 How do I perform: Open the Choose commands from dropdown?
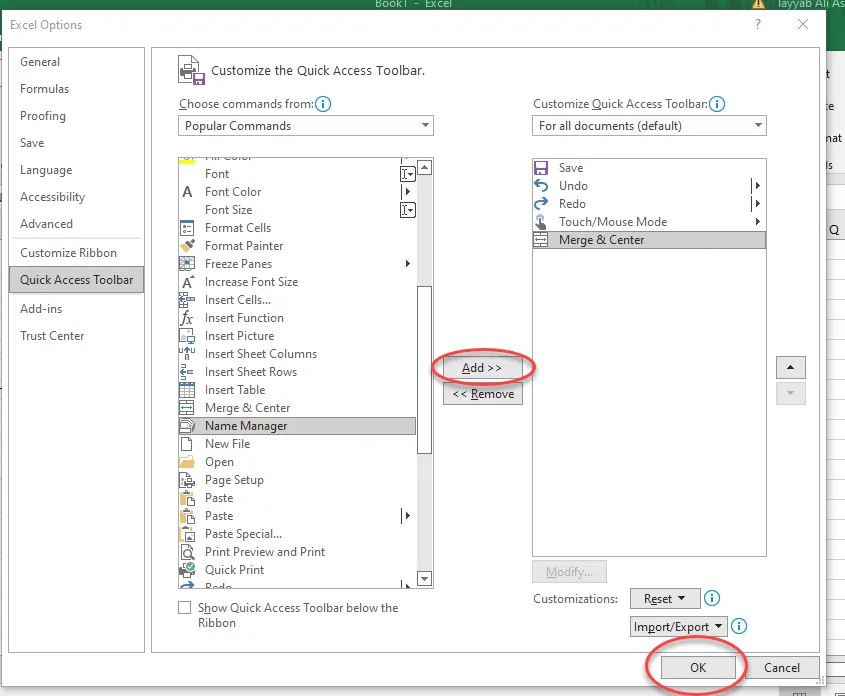(x=307, y=126)
